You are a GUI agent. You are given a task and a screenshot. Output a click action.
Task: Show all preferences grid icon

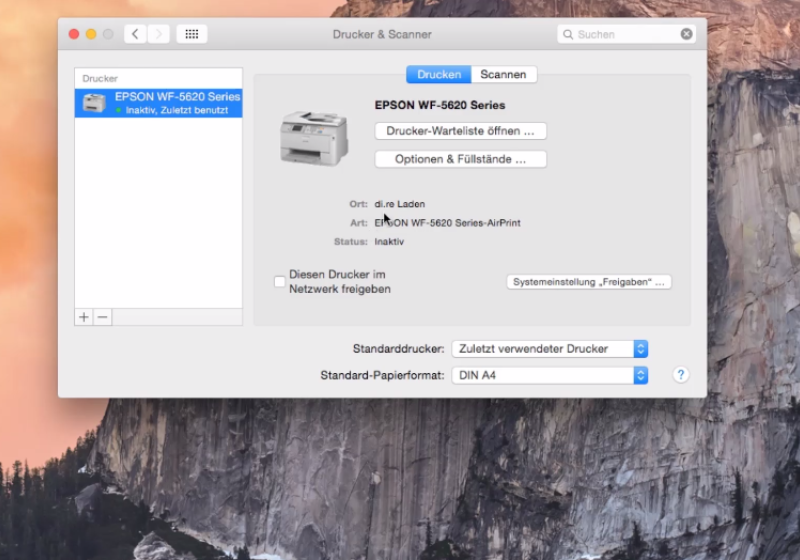click(191, 34)
